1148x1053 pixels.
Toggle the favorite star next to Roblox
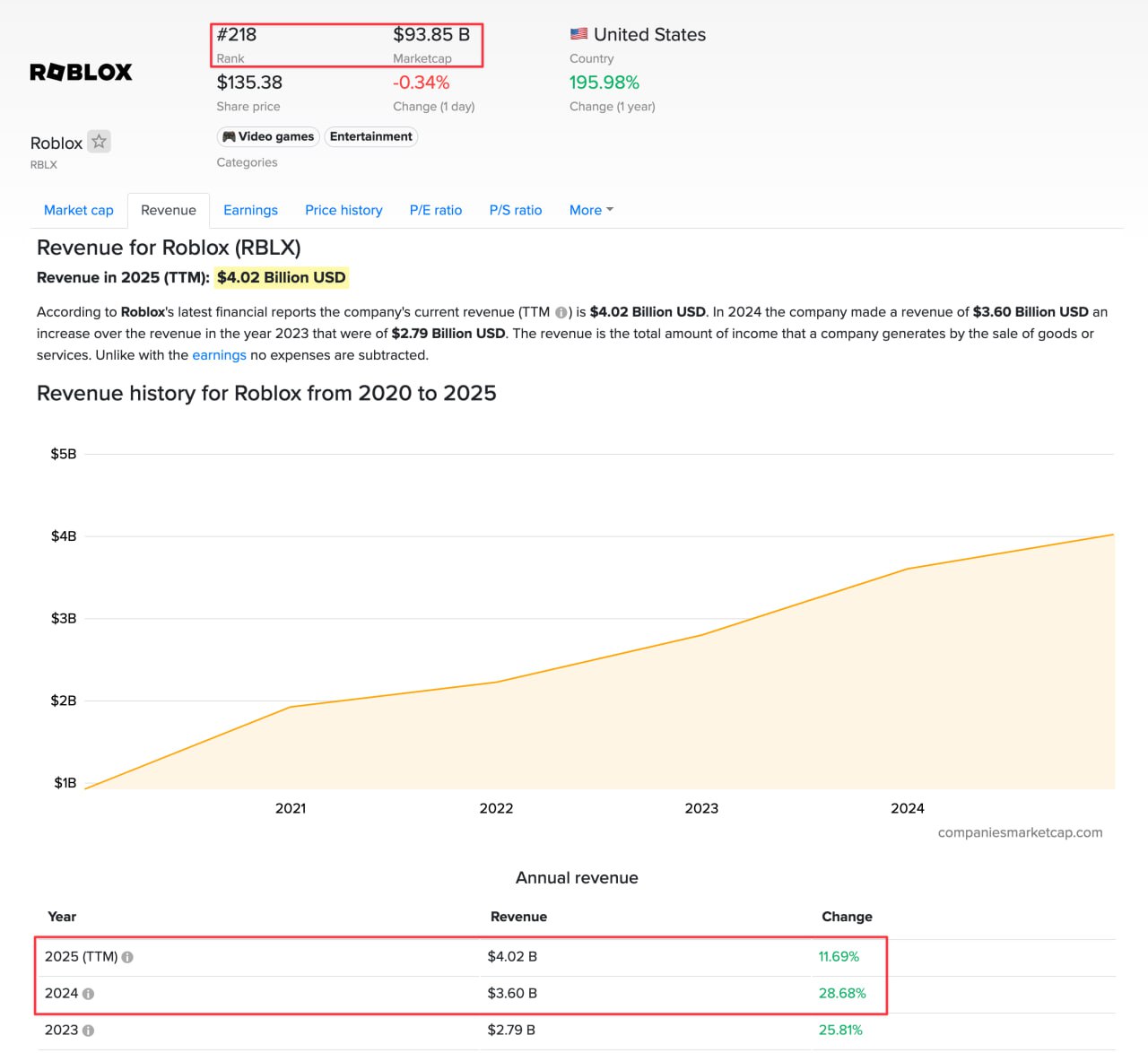100,142
